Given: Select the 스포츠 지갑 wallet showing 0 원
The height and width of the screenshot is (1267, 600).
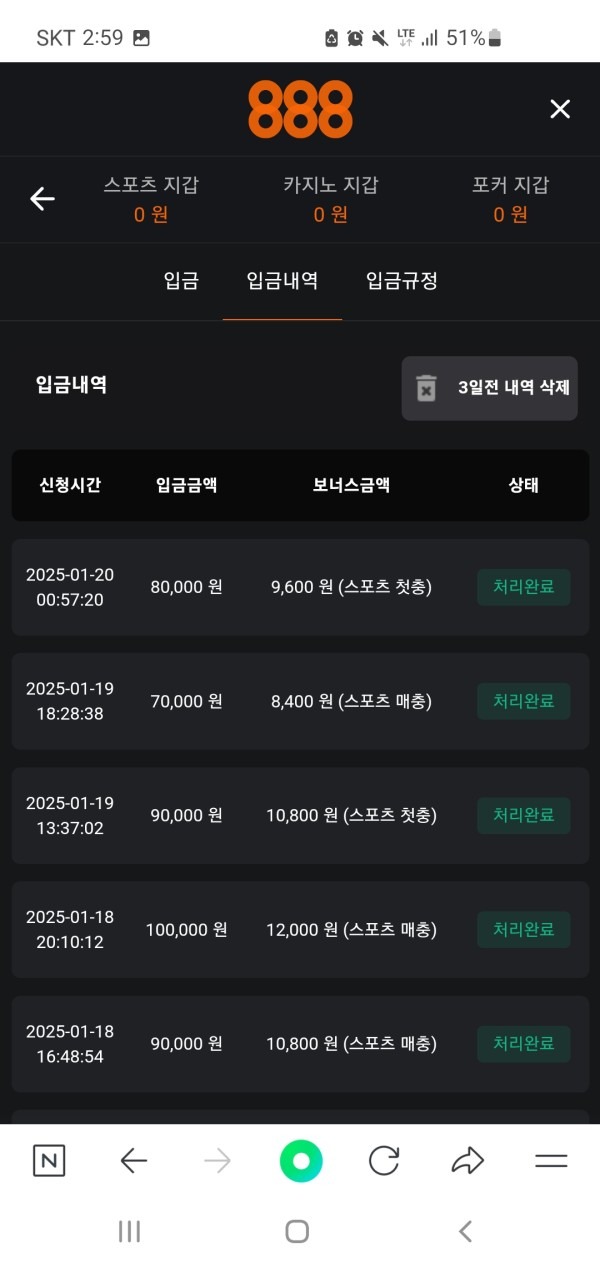Looking at the screenshot, I should tap(150, 199).
